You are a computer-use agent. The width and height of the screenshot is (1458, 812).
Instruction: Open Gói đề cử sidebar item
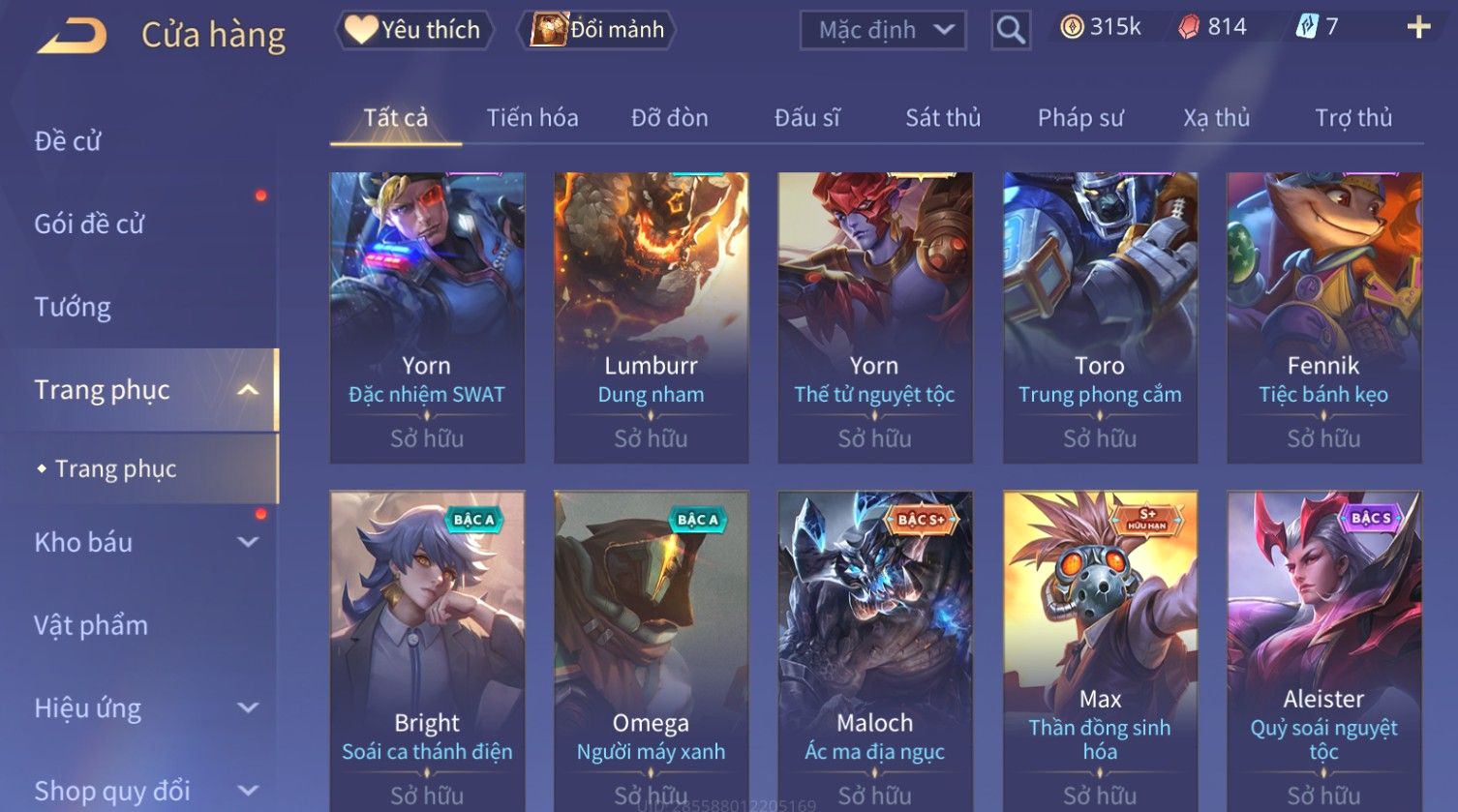tap(89, 224)
